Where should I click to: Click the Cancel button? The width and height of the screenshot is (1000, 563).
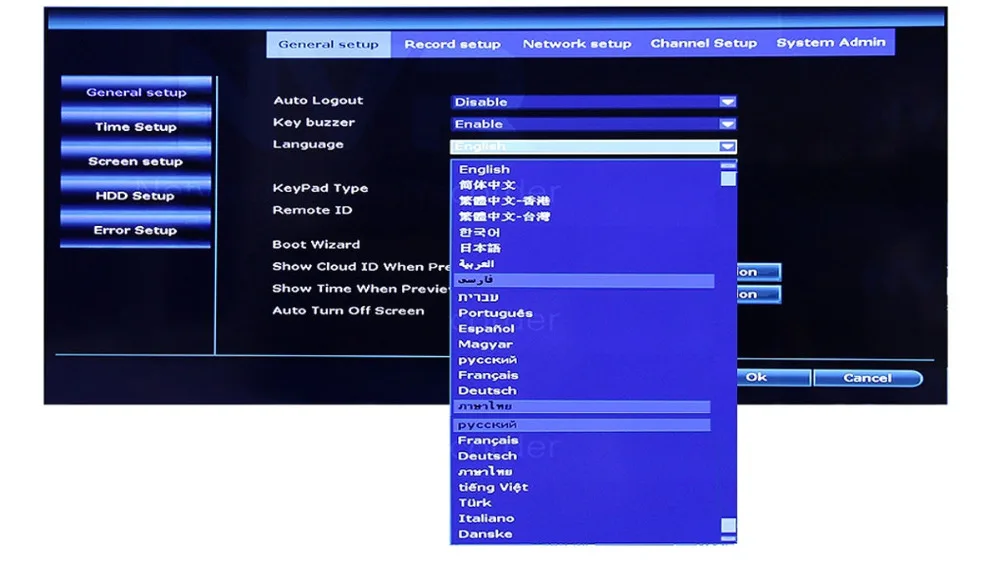click(867, 378)
